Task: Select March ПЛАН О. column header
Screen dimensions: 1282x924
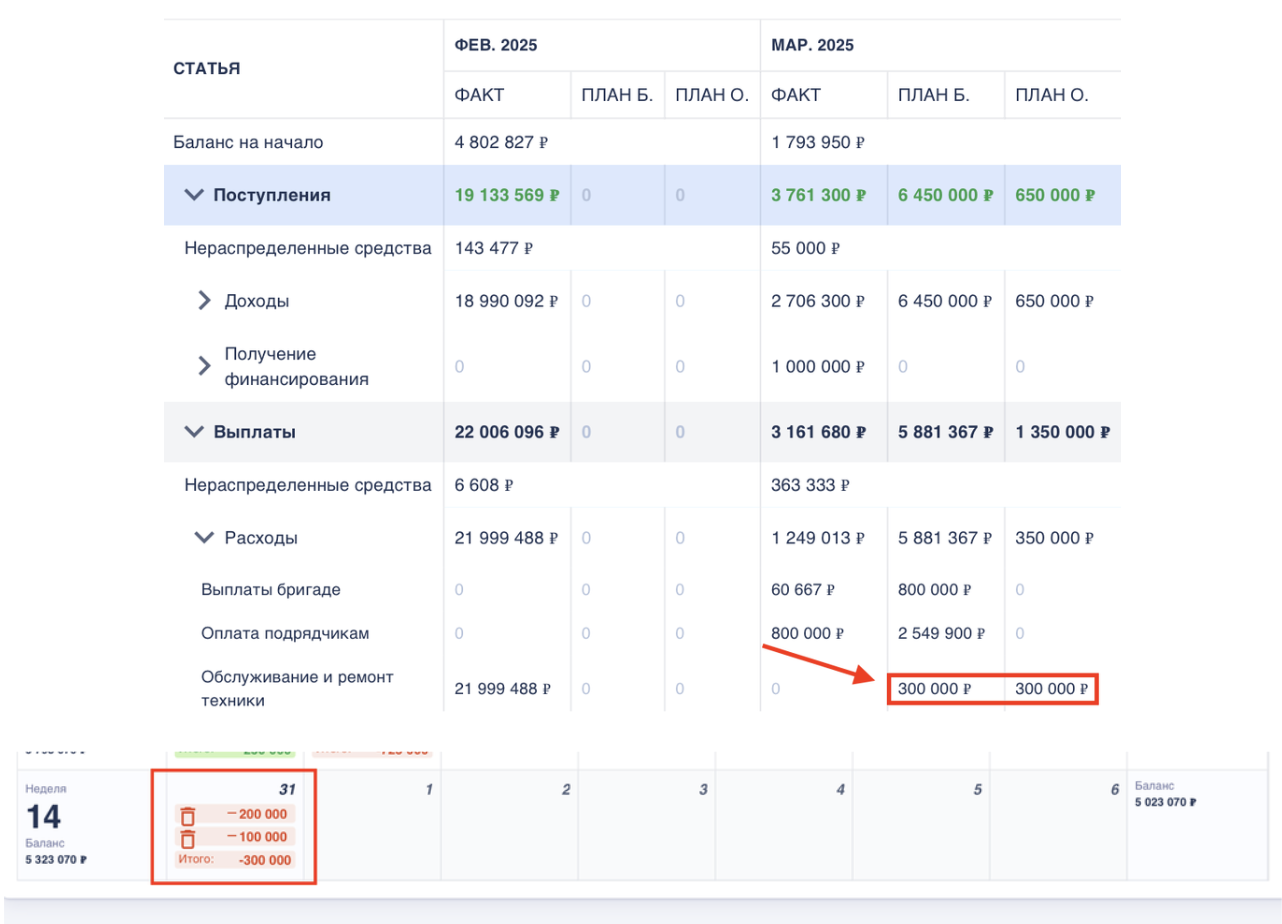Action: 1051,96
